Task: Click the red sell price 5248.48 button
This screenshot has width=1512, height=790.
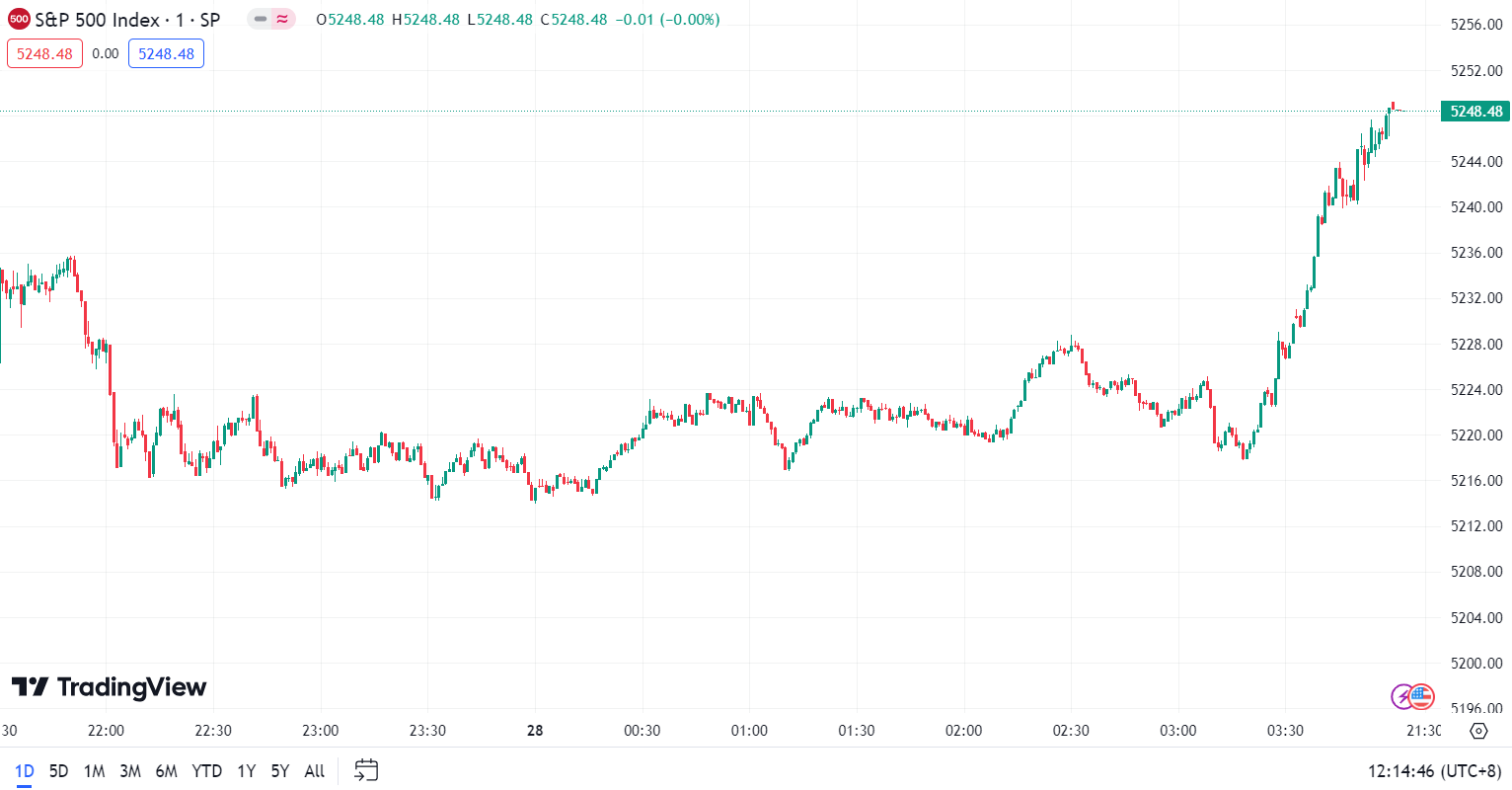Action: pyautogui.click(x=44, y=54)
